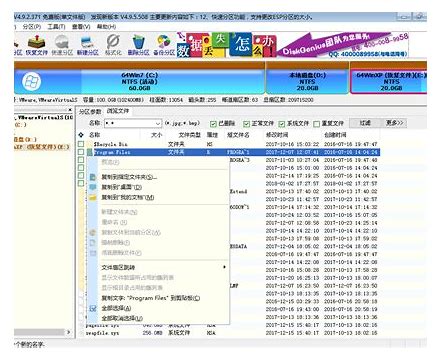The width and height of the screenshot is (442, 360).
Task: Expand the 文件簇区跳转 submenu arrow
Action: pyautogui.click(x=224, y=267)
